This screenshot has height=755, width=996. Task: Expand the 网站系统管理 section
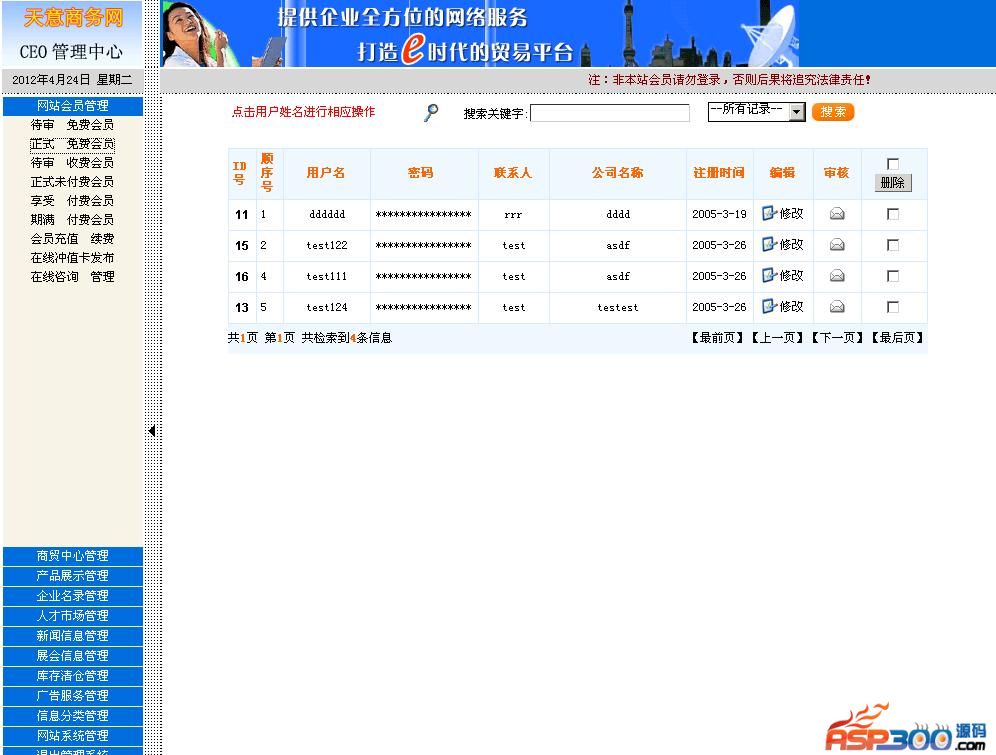(x=72, y=736)
